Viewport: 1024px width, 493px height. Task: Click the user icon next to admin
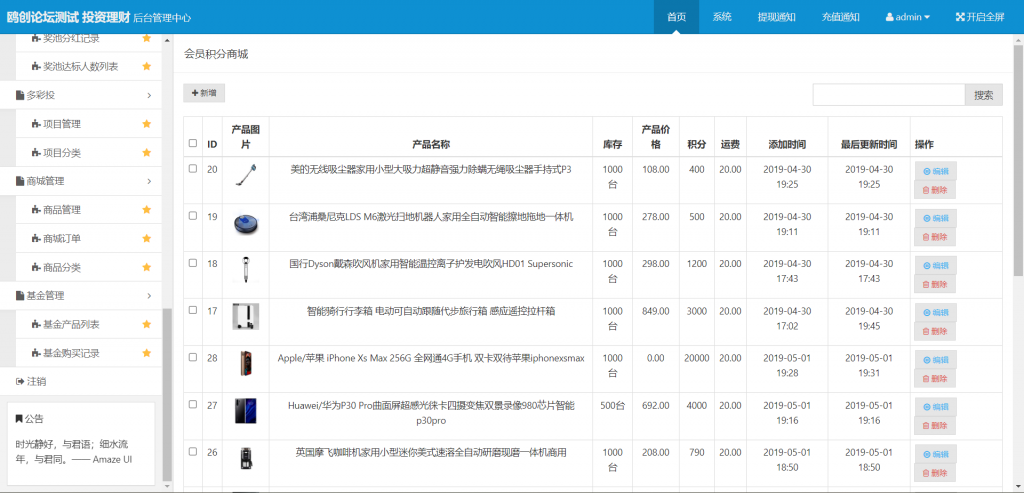[889, 17]
